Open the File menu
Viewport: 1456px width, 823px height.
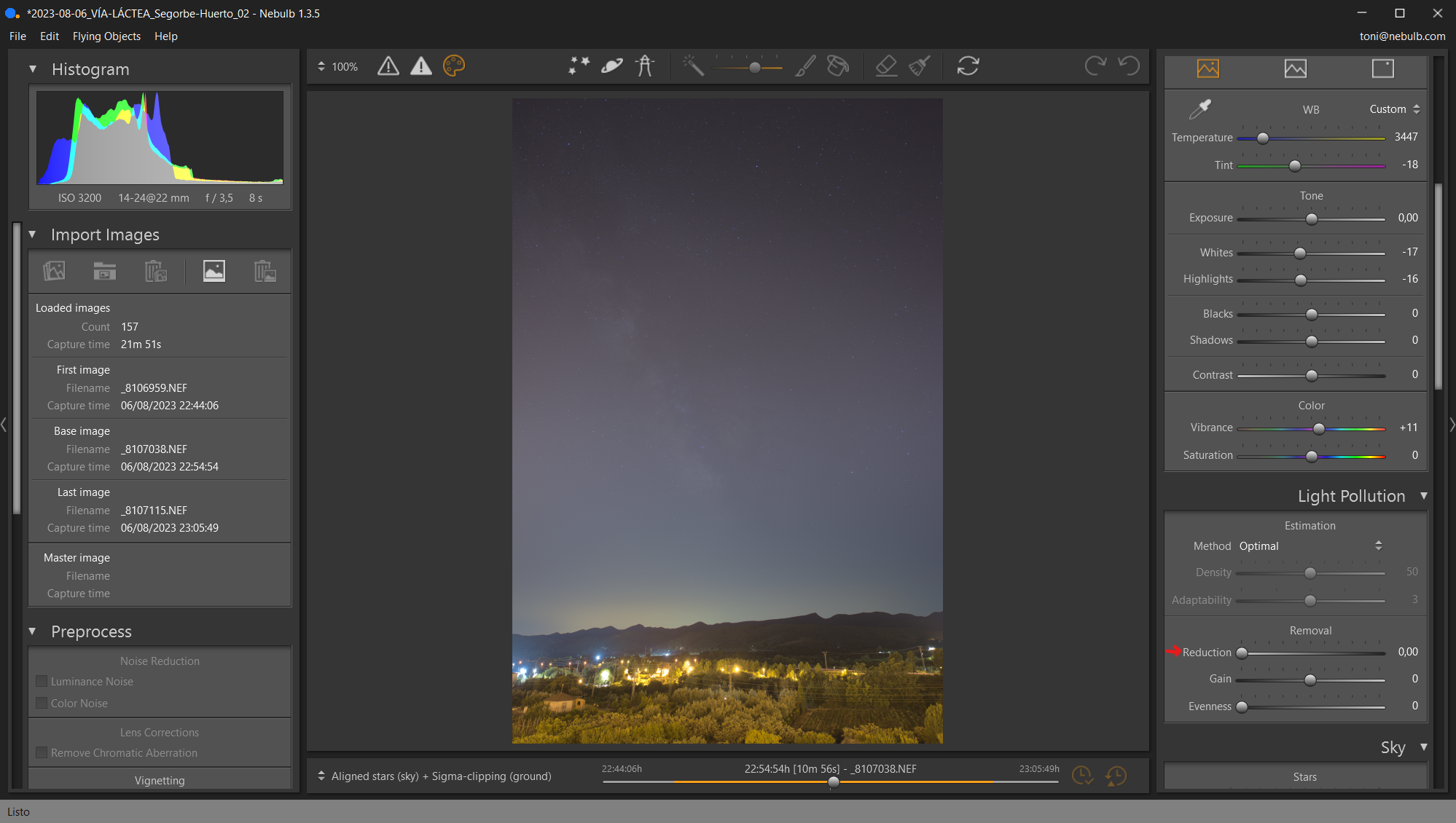tap(17, 36)
